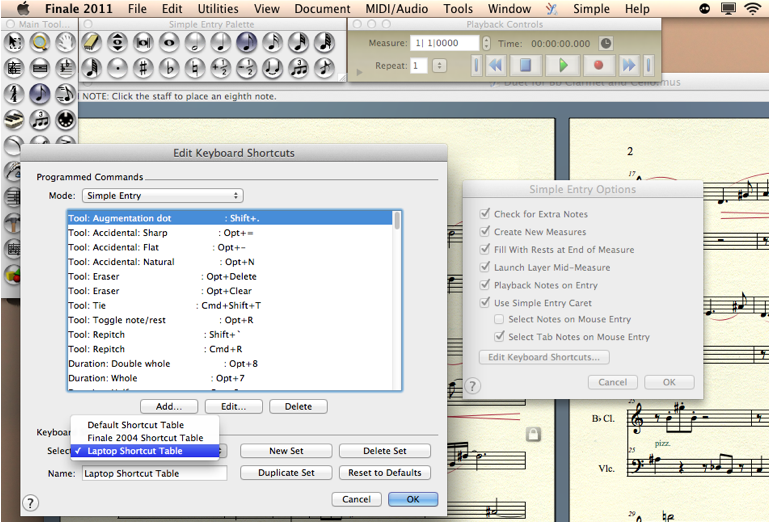Select the half step down tool
771x522 pixels.
(247, 68)
